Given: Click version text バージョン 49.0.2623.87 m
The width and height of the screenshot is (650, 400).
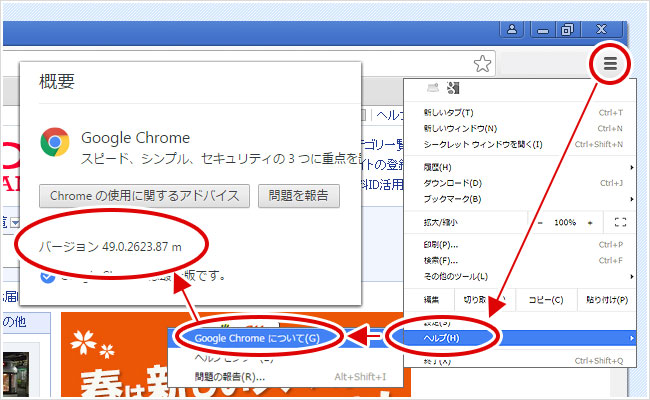Looking at the screenshot, I should coord(110,247).
